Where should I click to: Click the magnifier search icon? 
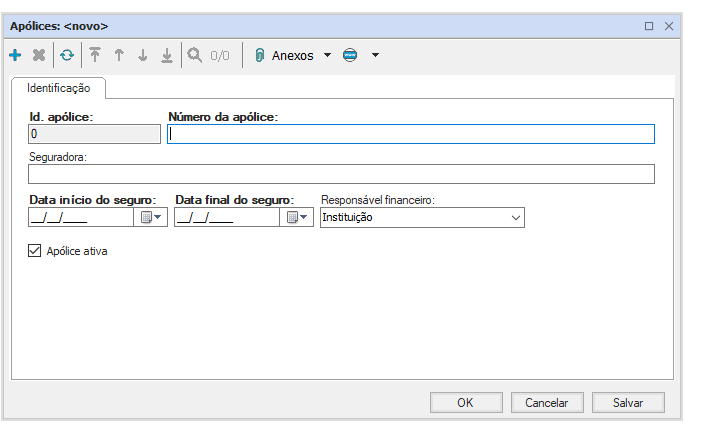[x=194, y=56]
